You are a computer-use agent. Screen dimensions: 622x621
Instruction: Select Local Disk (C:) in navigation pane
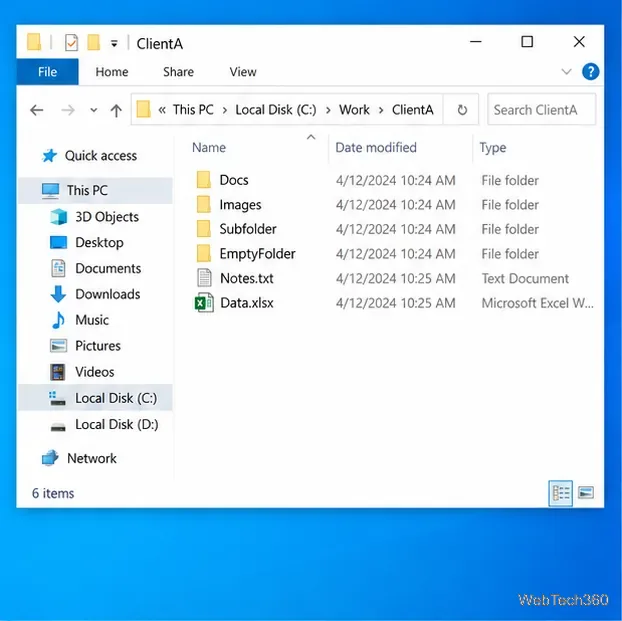pos(95,398)
